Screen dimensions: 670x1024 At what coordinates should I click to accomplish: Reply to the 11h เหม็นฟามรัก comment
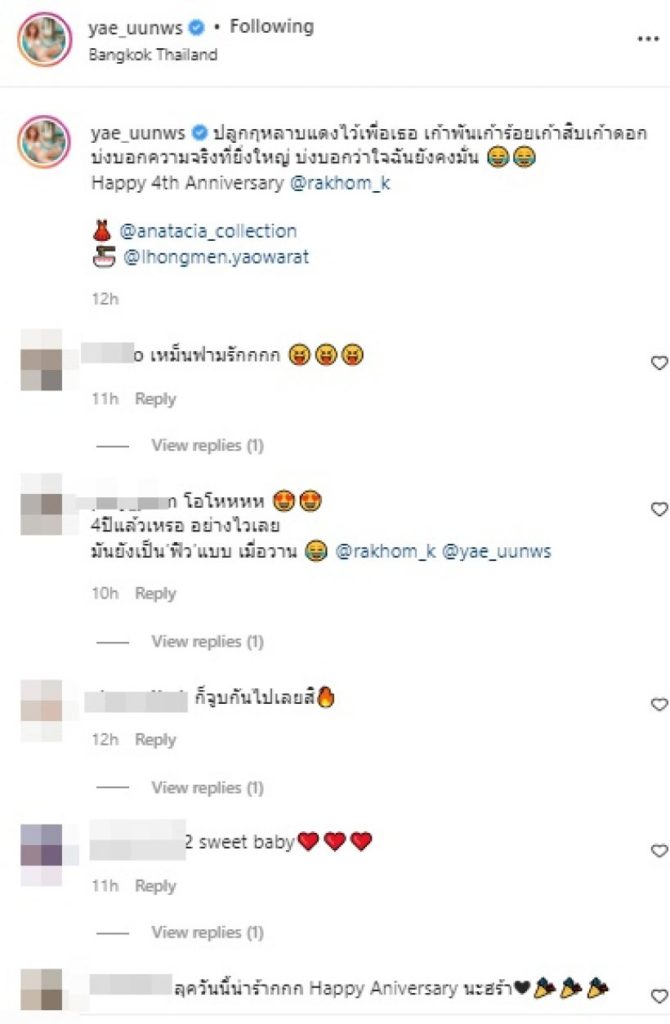point(155,398)
